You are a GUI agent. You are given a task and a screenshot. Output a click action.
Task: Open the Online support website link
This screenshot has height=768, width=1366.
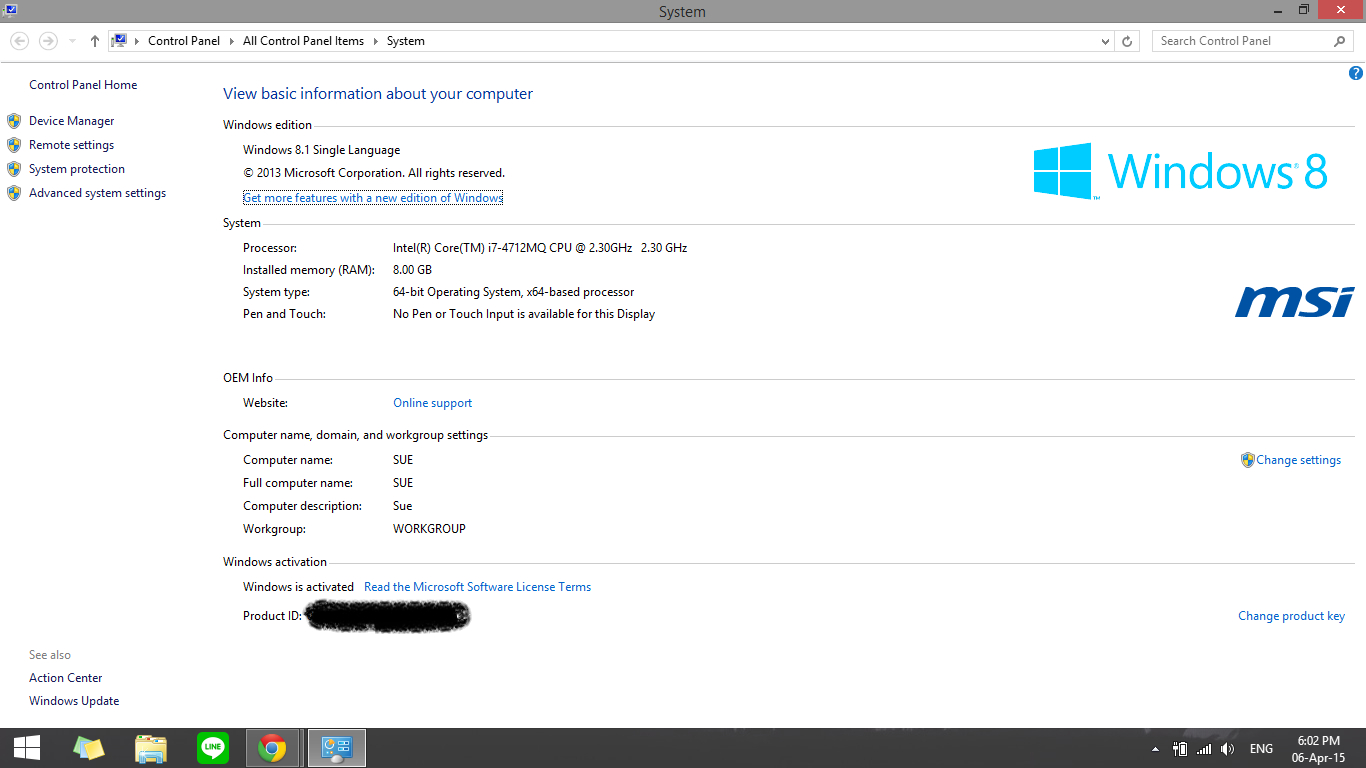[432, 403]
